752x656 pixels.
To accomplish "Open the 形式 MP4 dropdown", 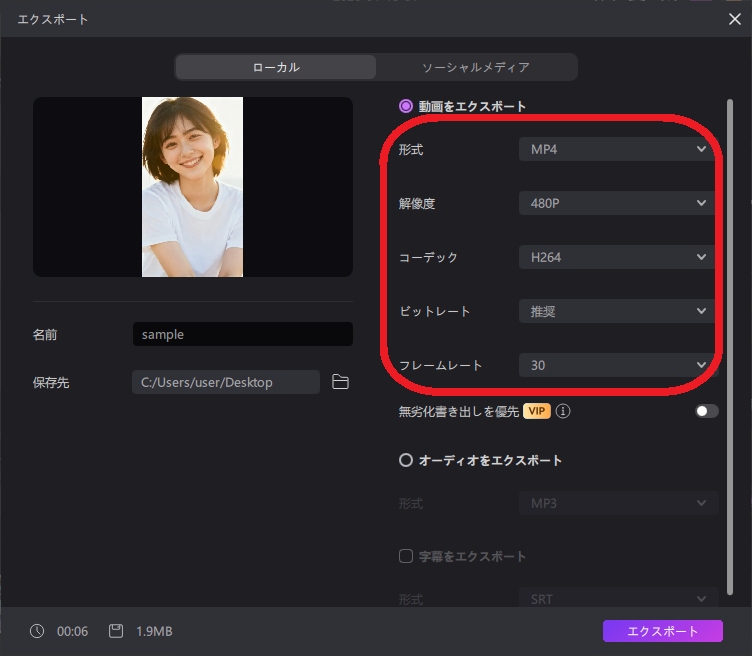I will click(618, 149).
